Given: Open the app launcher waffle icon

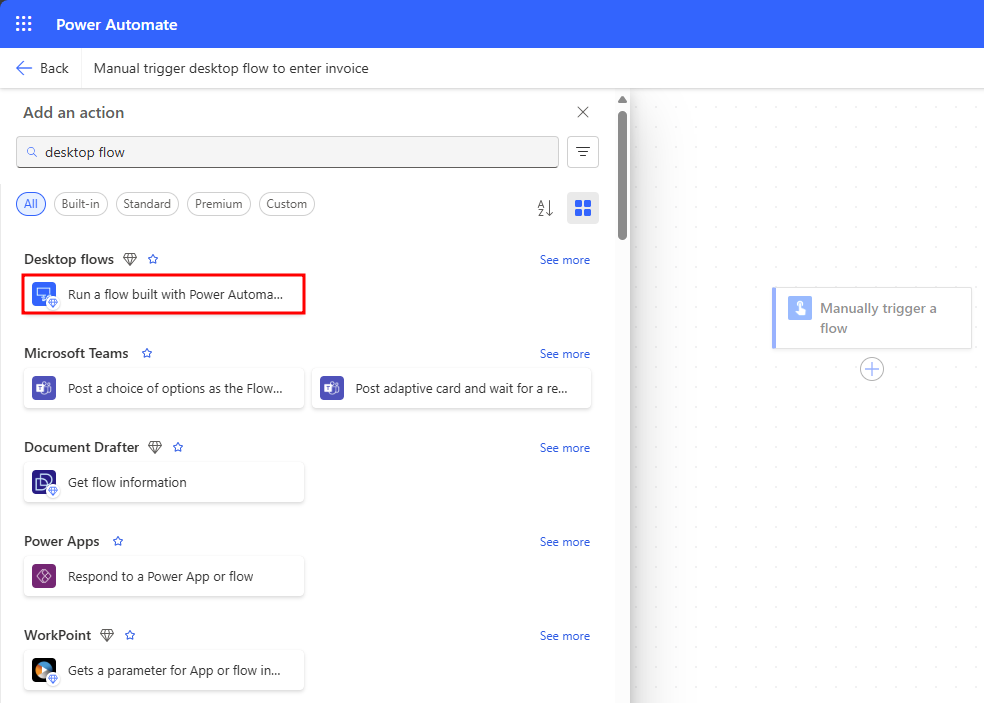Looking at the screenshot, I should click(23, 24).
